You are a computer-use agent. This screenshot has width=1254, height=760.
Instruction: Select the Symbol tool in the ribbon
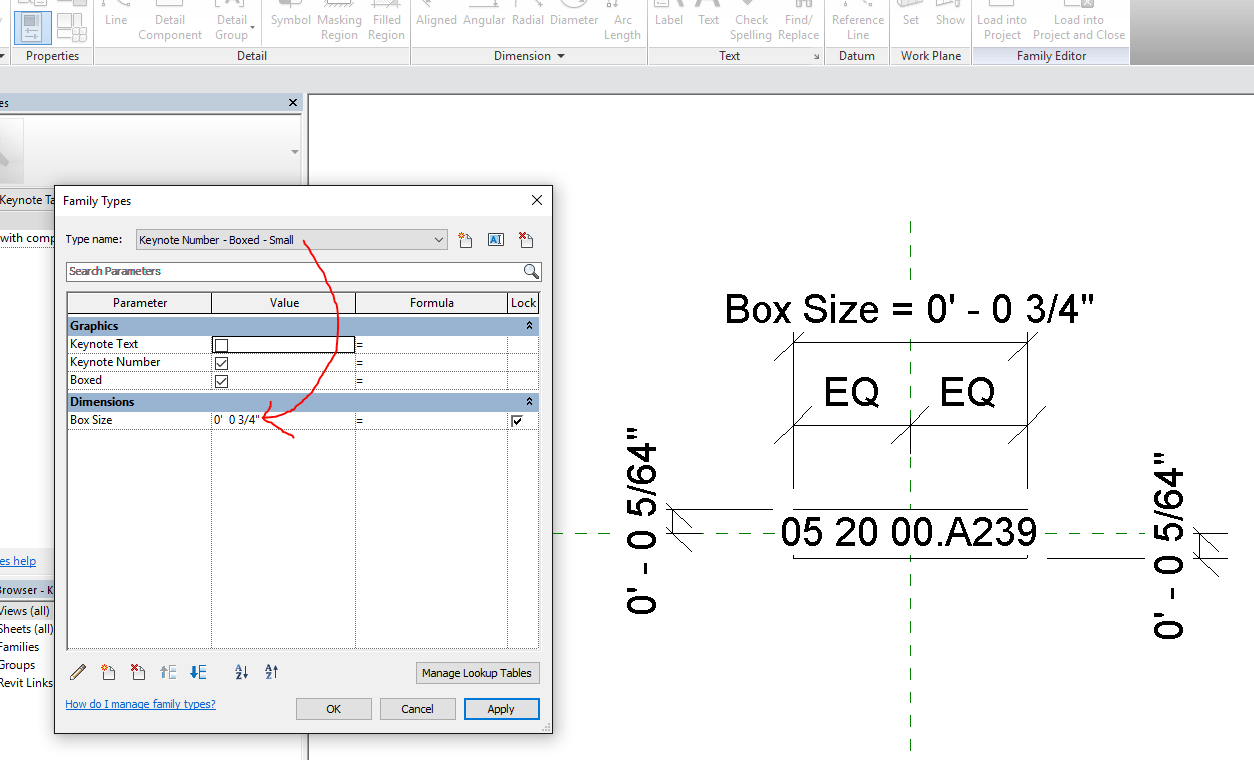[291, 20]
